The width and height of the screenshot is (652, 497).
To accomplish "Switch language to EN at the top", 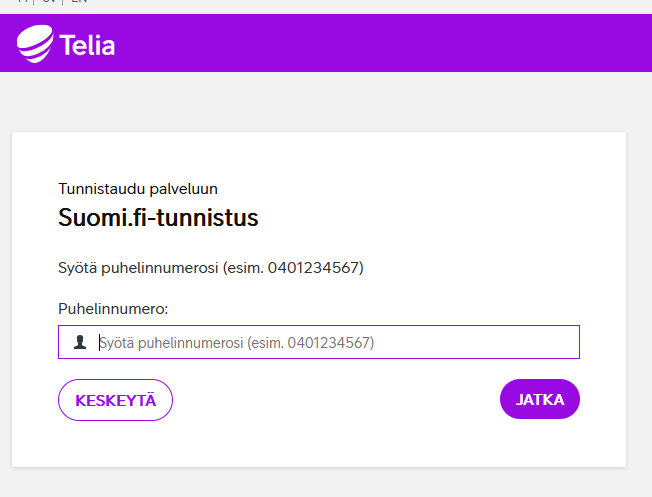I will [79, 2].
